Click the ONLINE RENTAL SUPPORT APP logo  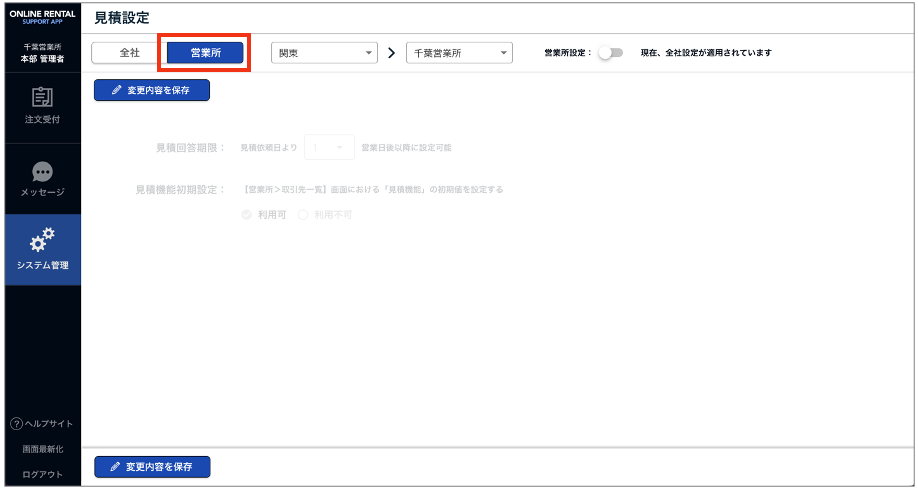pyautogui.click(x=42, y=16)
